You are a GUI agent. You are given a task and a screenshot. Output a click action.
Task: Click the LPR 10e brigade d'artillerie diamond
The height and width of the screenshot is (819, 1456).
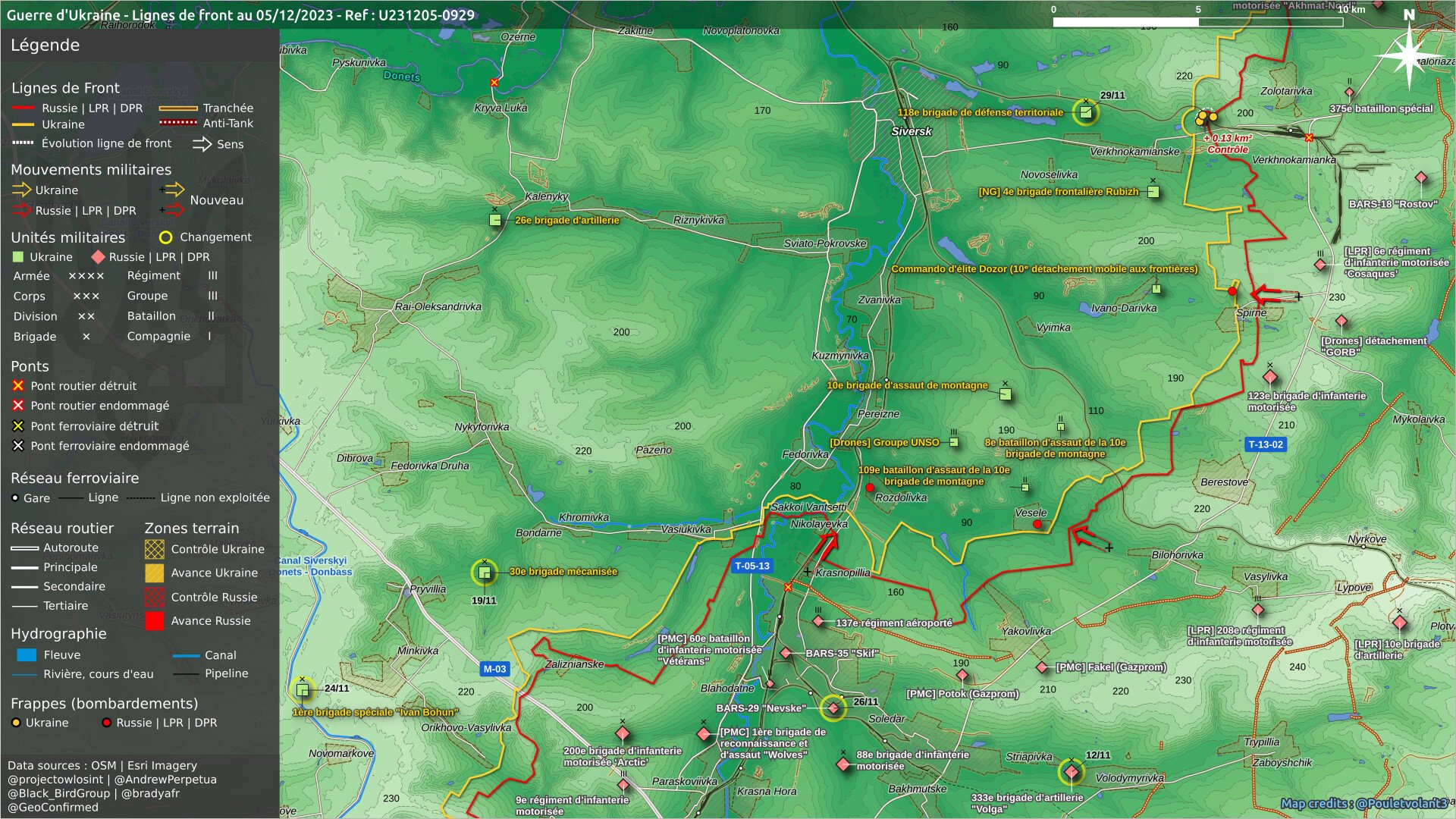pyautogui.click(x=1400, y=623)
